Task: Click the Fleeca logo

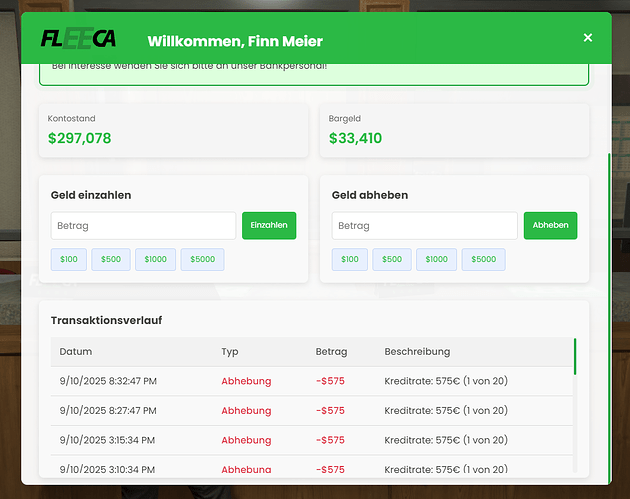Action: click(x=78, y=39)
